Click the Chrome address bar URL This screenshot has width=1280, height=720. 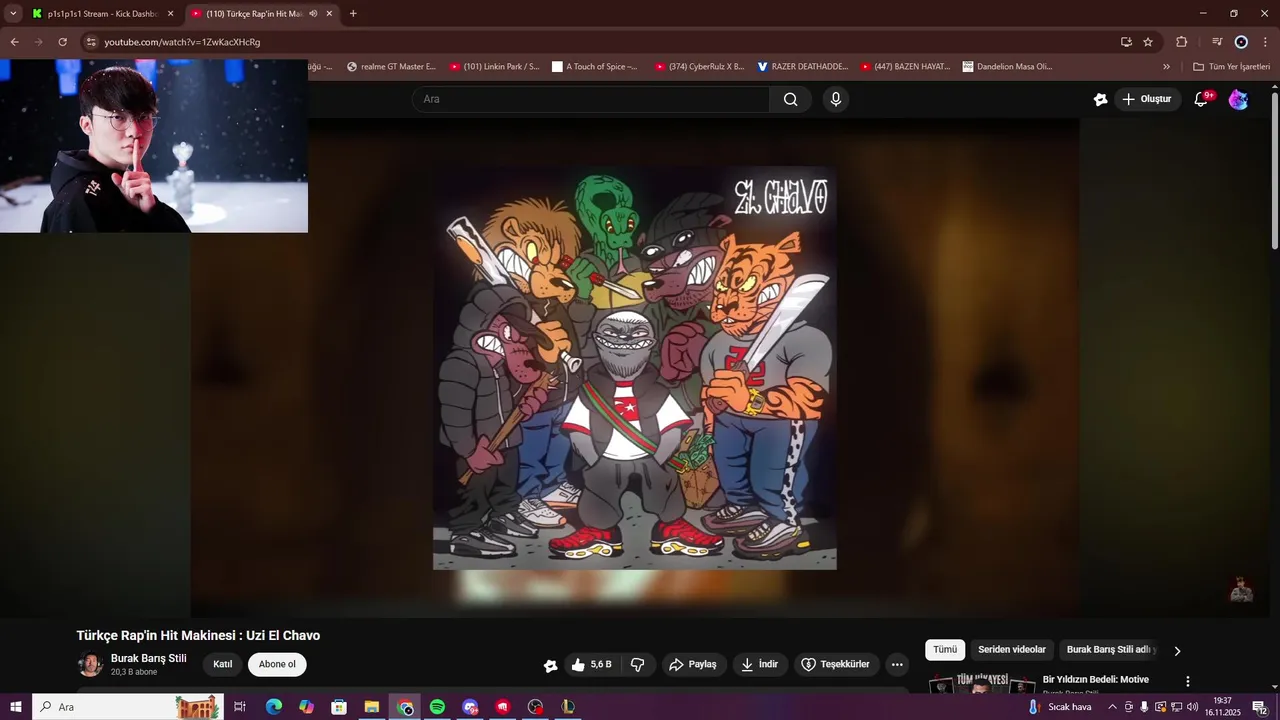pos(182,42)
